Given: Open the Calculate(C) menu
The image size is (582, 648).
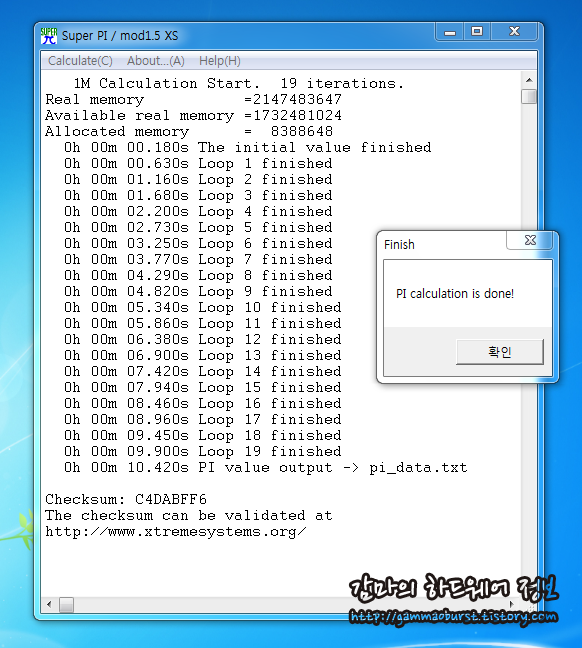Looking at the screenshot, I should click(x=80, y=61).
